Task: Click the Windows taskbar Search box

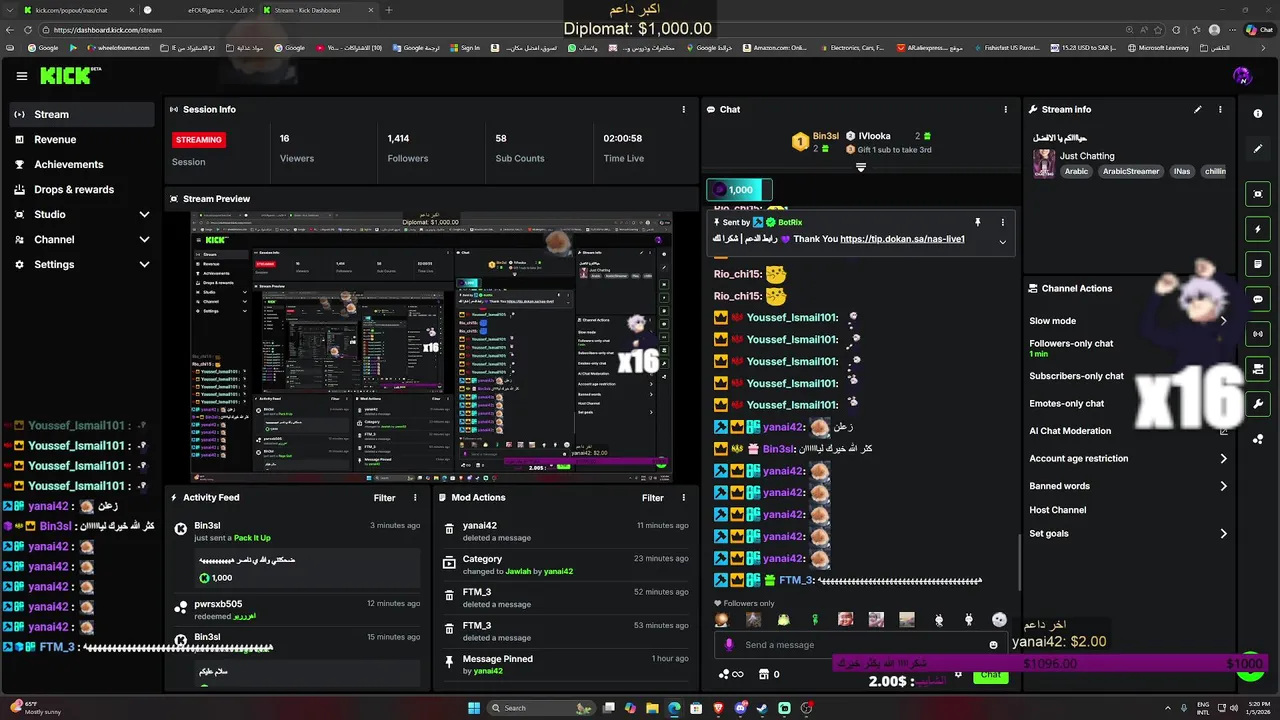Action: pos(540,708)
